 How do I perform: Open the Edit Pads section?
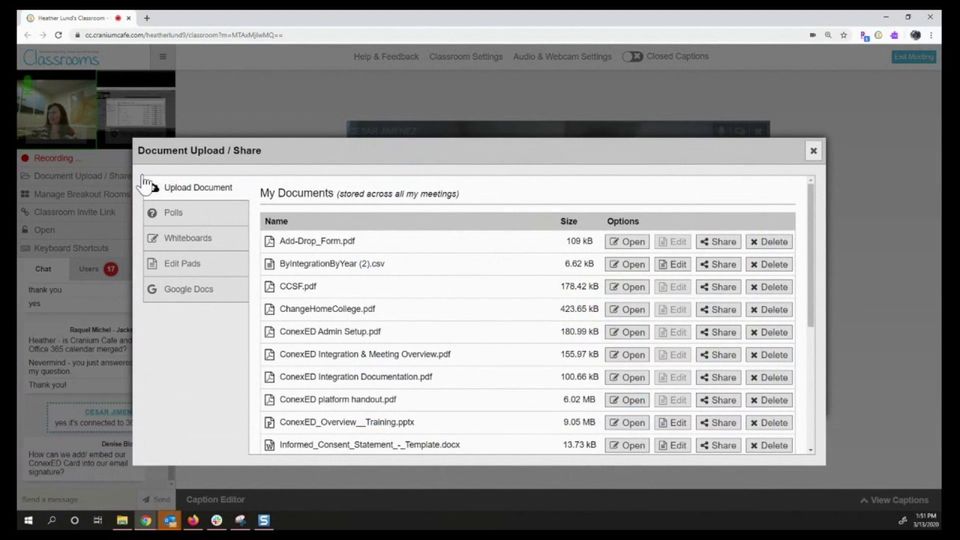pos(196,263)
